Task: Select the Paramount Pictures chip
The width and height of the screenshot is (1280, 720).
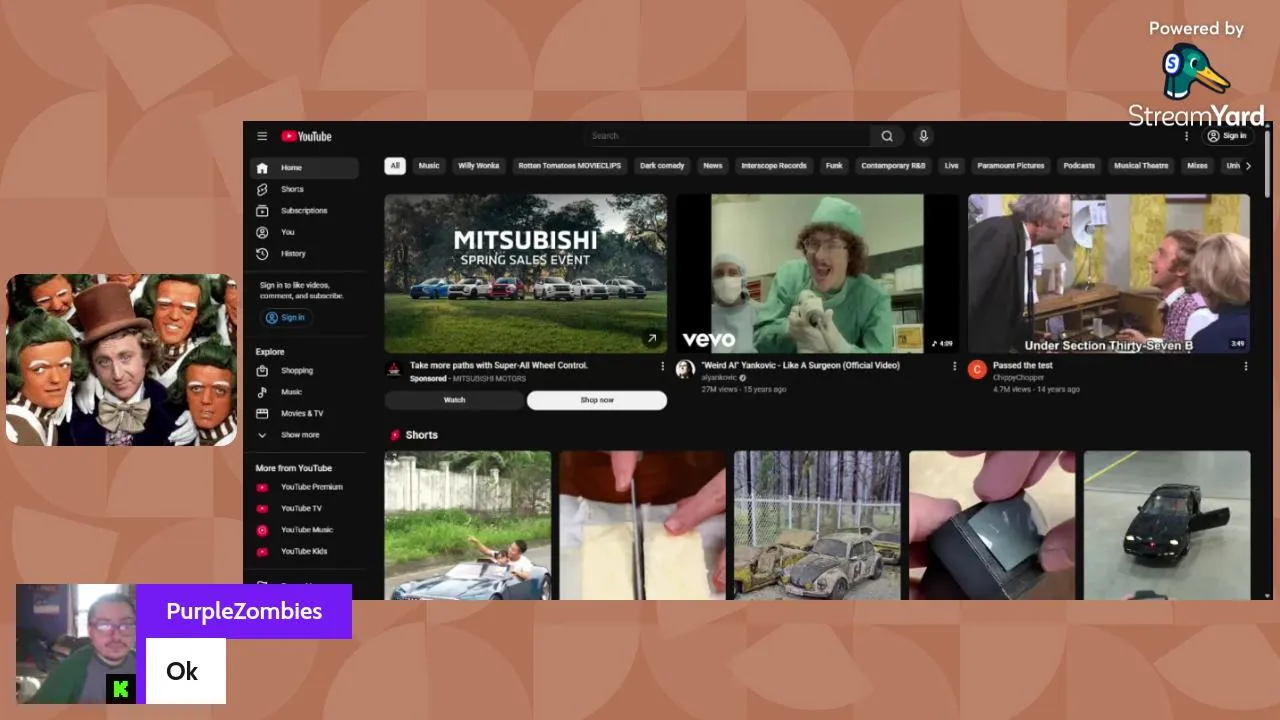Action: (1011, 166)
